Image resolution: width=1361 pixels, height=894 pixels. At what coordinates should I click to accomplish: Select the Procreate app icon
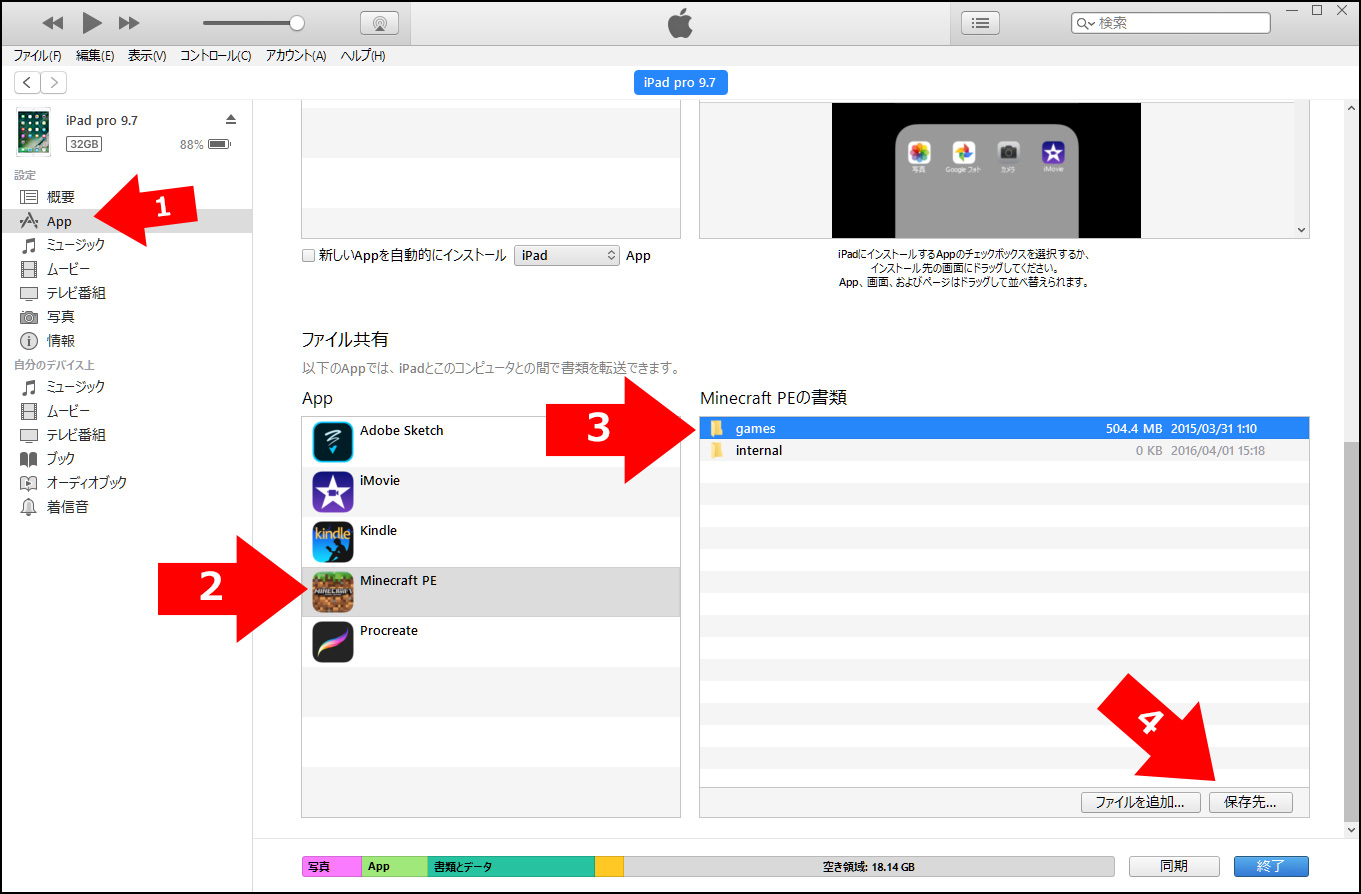332,641
